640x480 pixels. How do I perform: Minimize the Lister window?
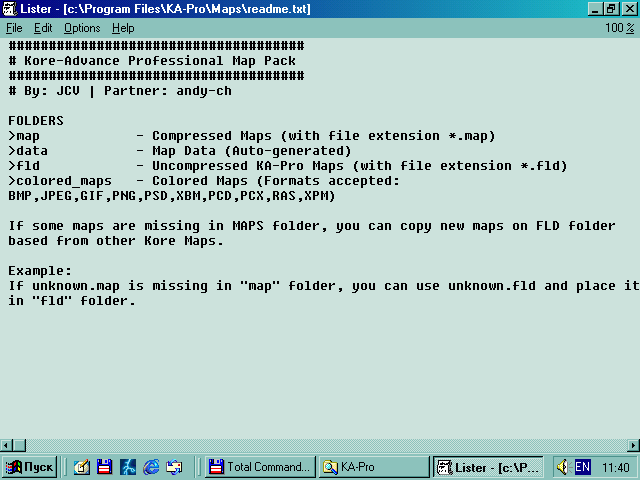pyautogui.click(x=595, y=9)
